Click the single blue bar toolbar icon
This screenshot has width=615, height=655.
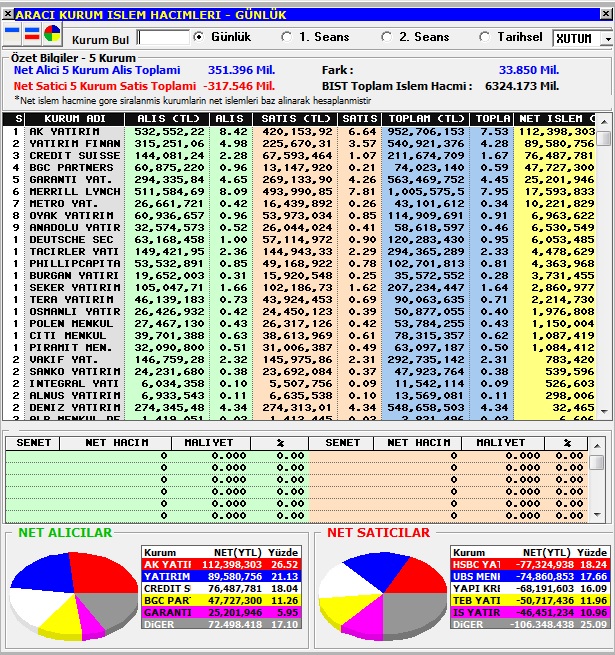coord(12,34)
